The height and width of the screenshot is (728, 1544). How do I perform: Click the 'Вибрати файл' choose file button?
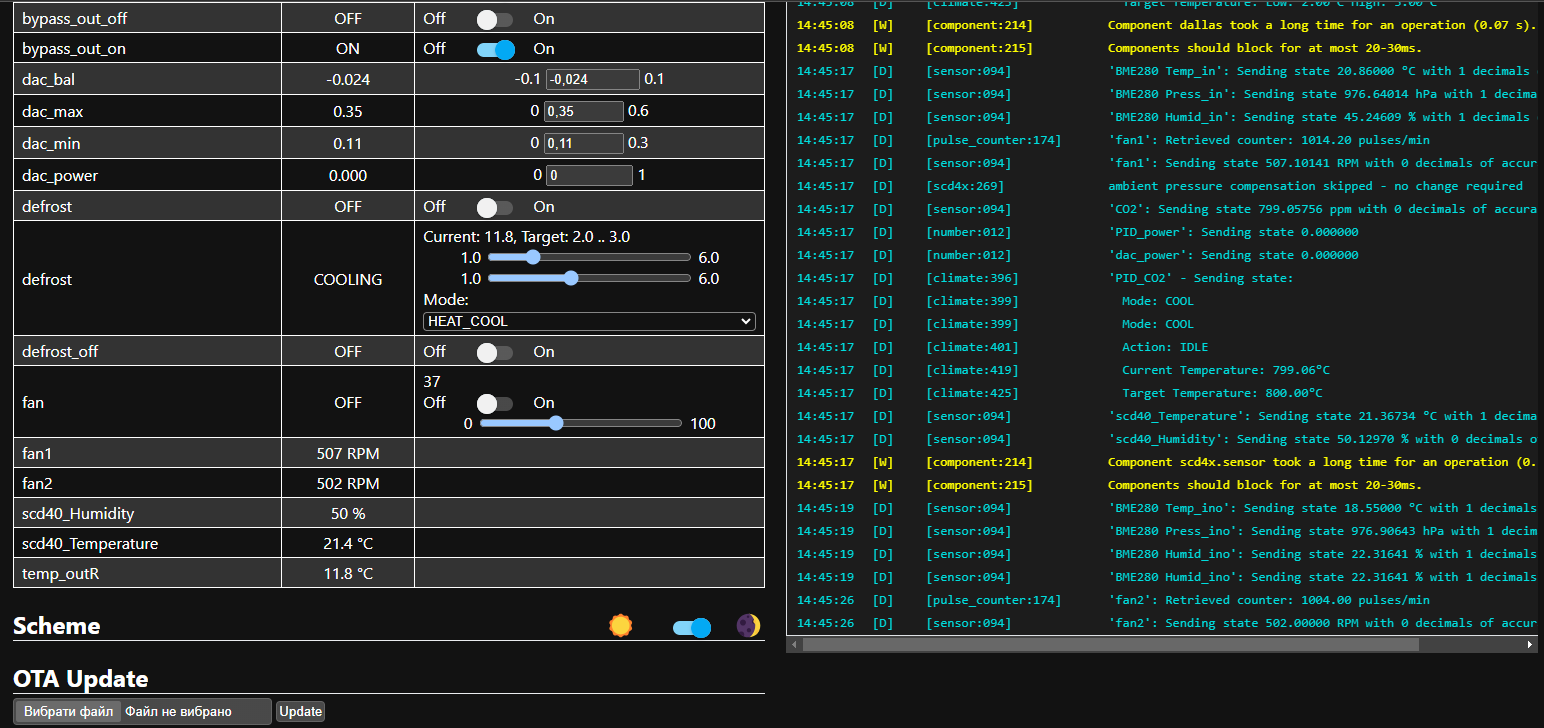pyautogui.click(x=69, y=712)
